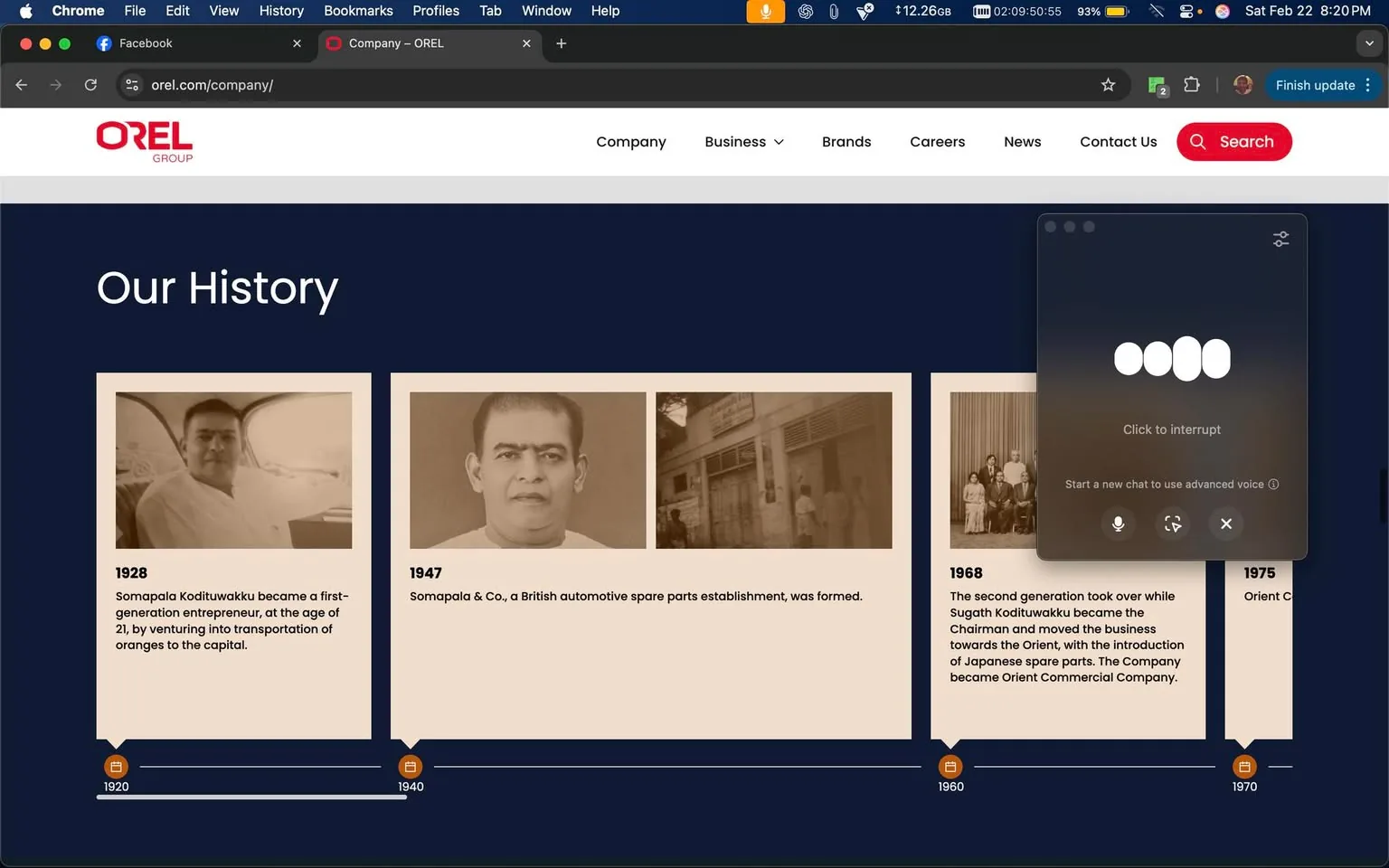Screen dimensions: 1389x868
Task: Click the green extension icon with badge 2
Action: 1156,84
